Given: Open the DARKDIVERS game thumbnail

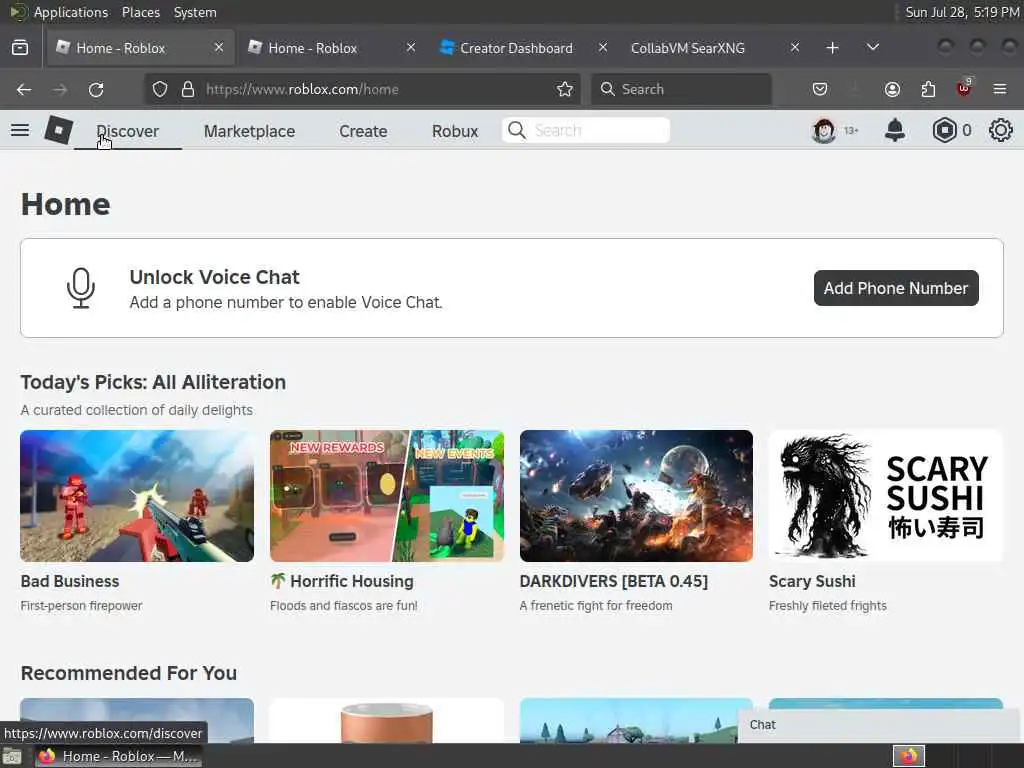Looking at the screenshot, I should (x=636, y=496).
